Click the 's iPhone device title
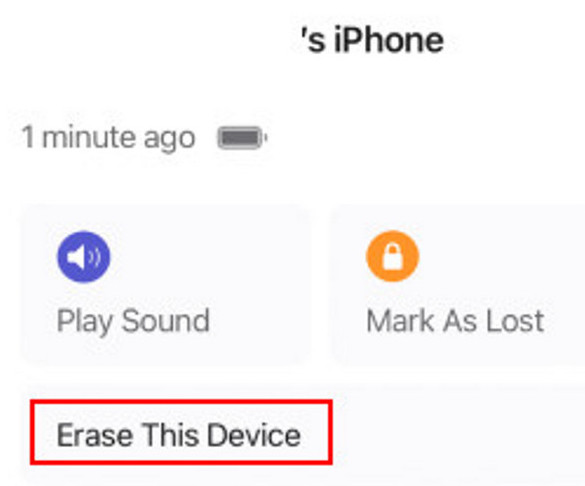The height and width of the screenshot is (486, 585). point(372,40)
